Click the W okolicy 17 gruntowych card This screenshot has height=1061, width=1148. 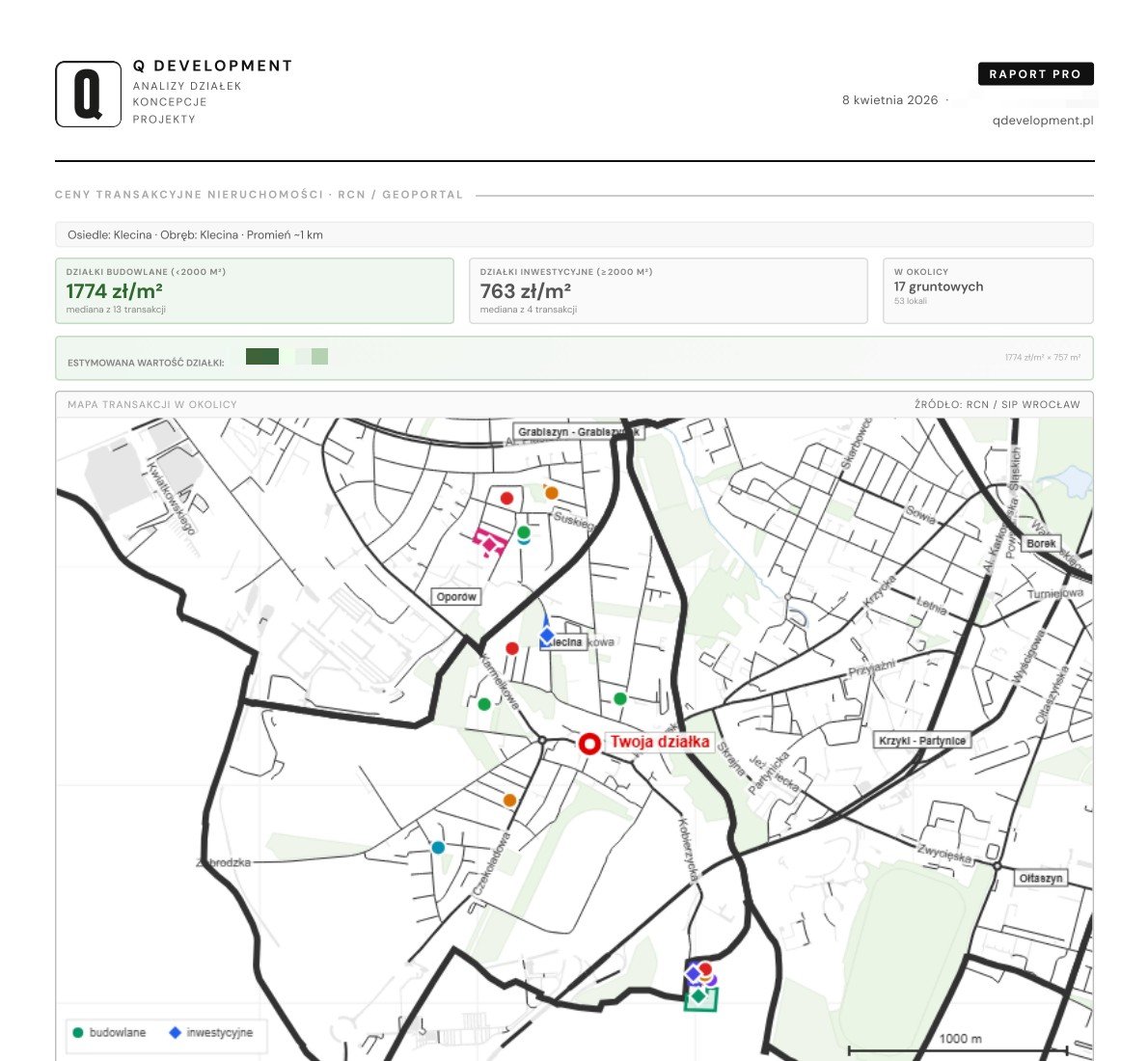pyautogui.click(x=988, y=290)
